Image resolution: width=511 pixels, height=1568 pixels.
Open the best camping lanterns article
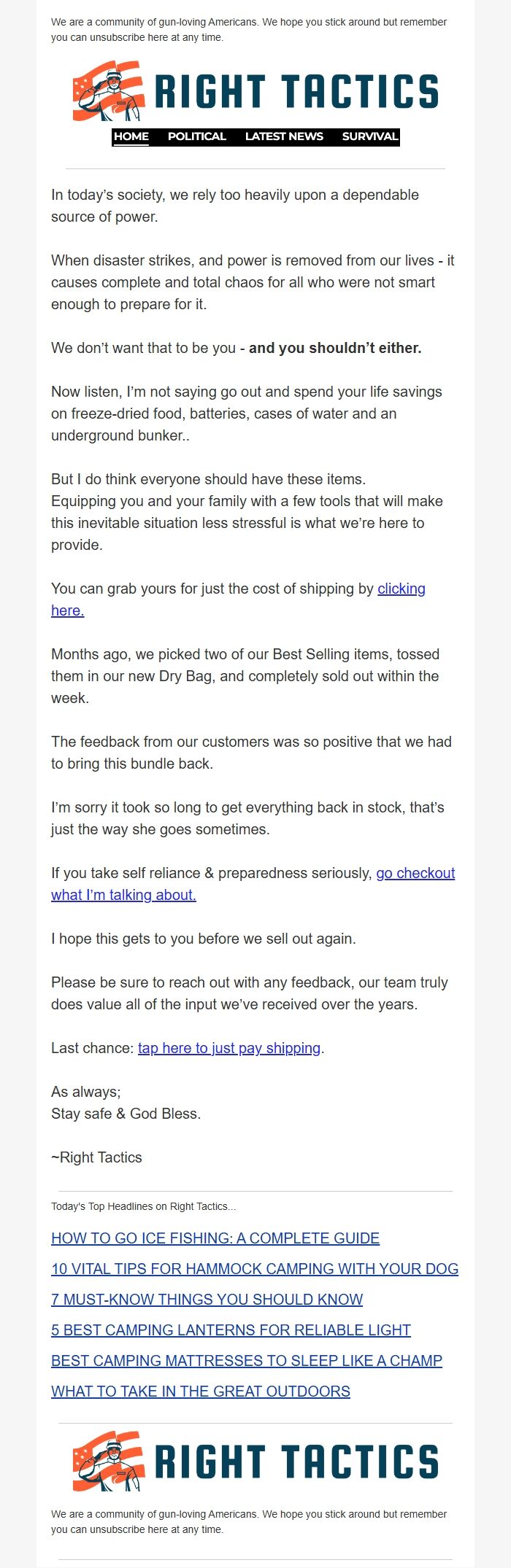pyautogui.click(x=230, y=1330)
